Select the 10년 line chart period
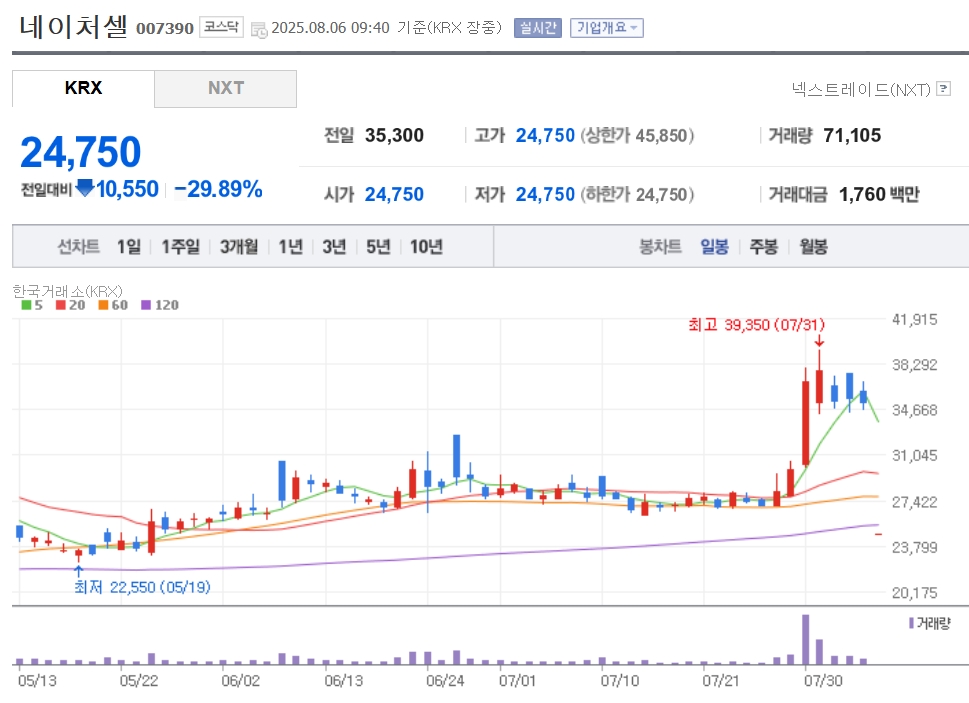This screenshot has width=969, height=703. click(x=426, y=246)
